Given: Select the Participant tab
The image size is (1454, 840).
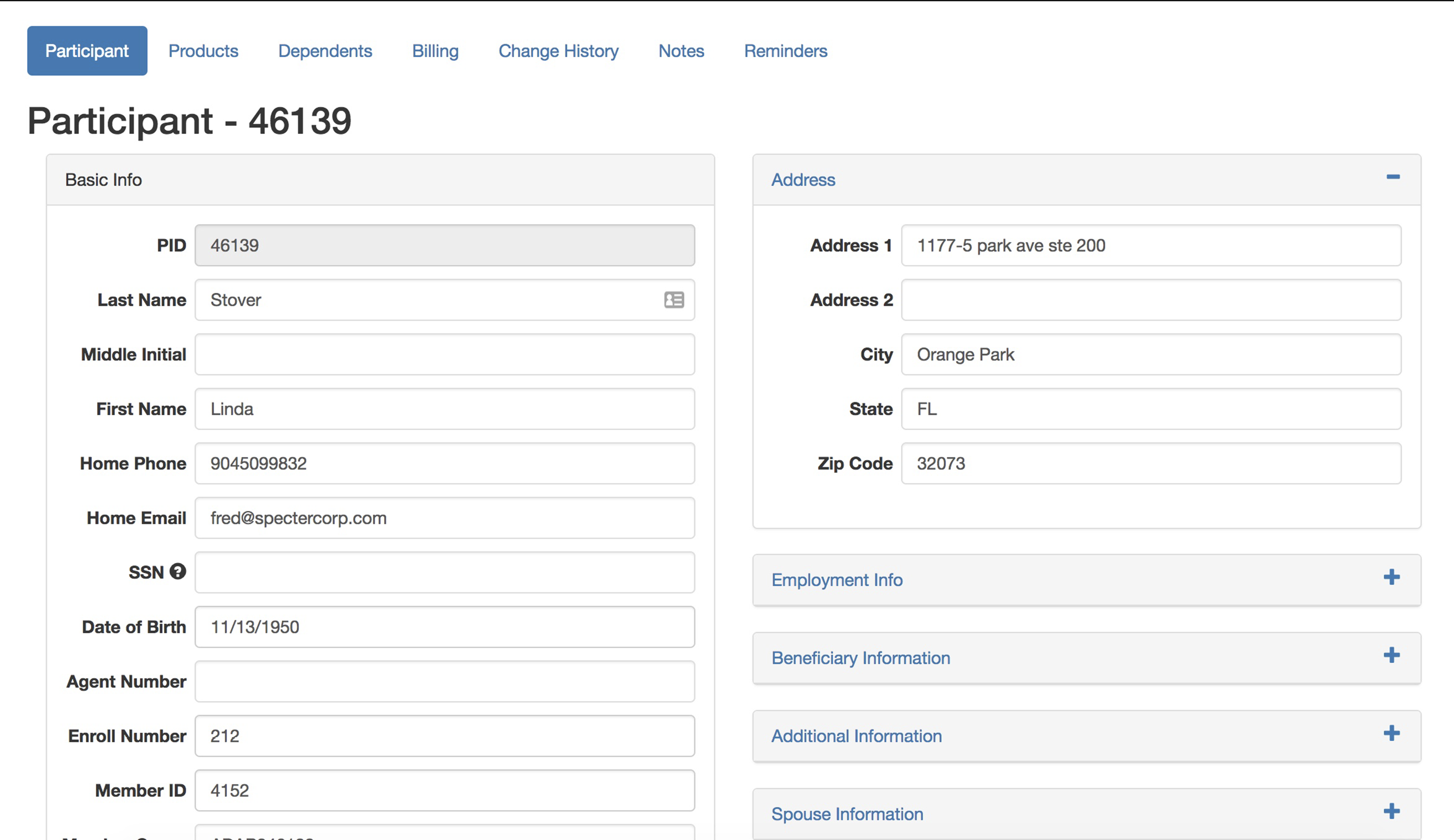Looking at the screenshot, I should pyautogui.click(x=87, y=51).
